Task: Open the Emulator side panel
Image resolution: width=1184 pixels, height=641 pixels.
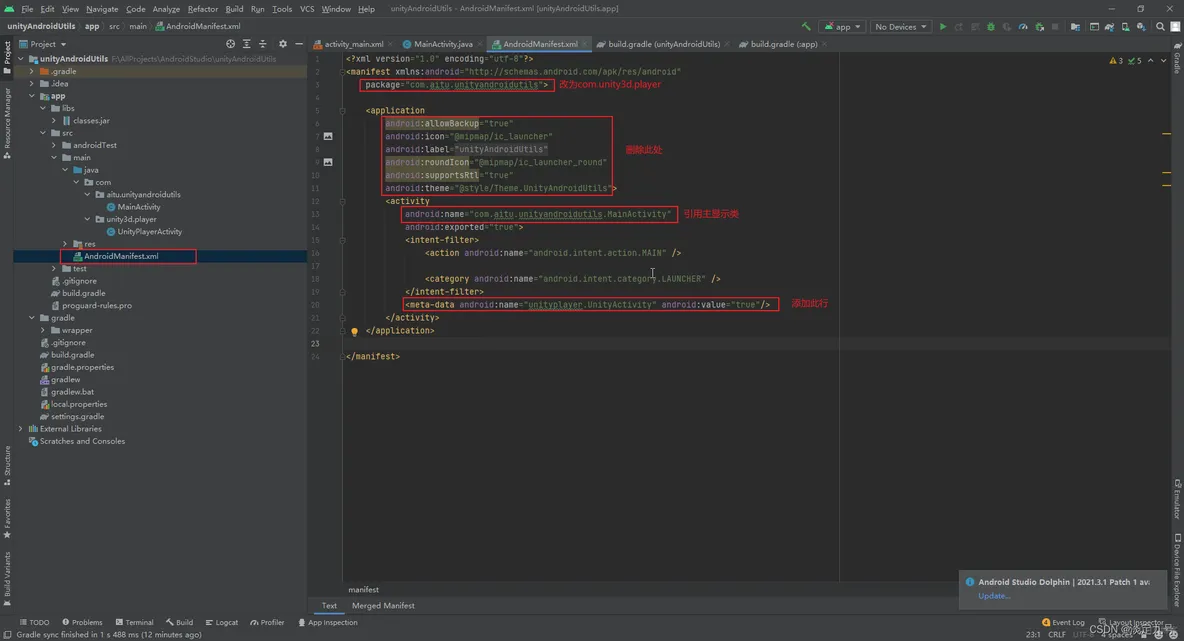Action: (x=1177, y=498)
